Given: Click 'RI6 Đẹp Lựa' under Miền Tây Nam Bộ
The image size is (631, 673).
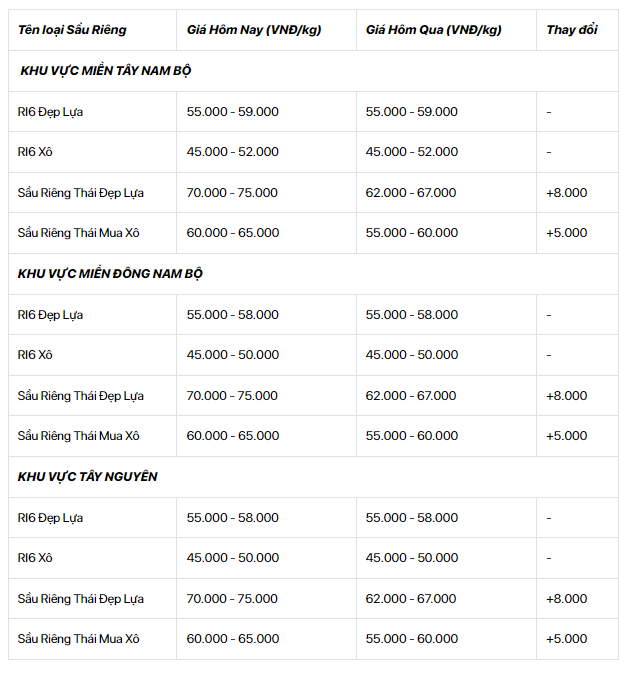Looking at the screenshot, I should point(50,112).
